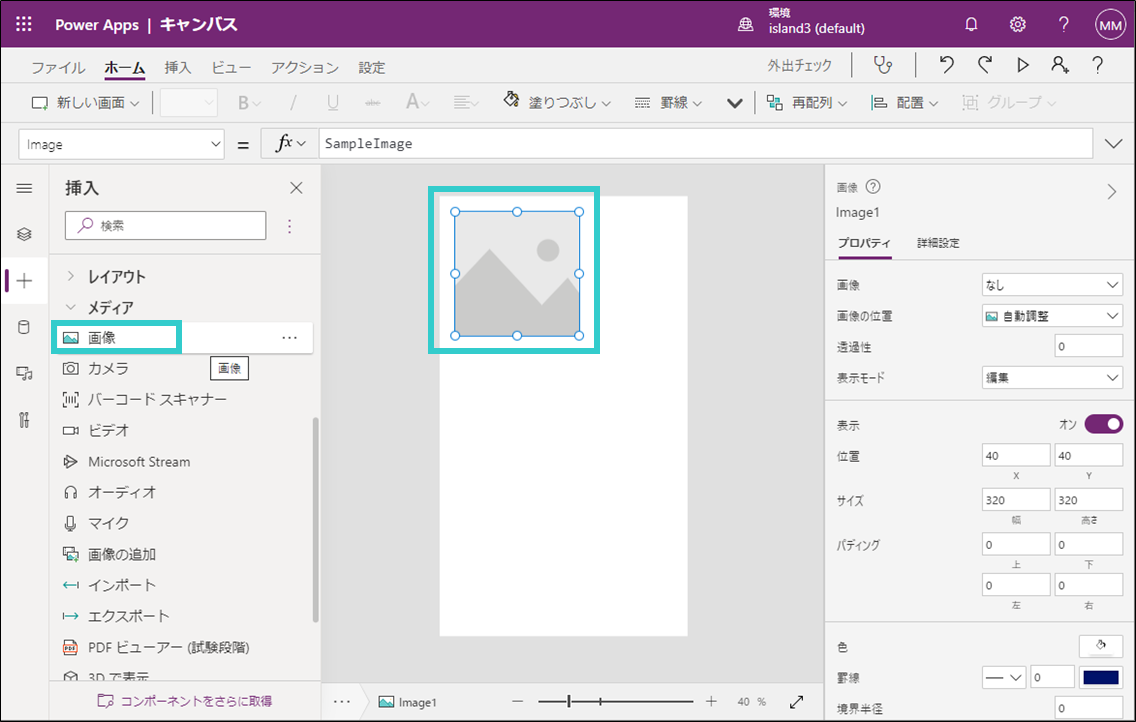This screenshot has height=722, width=1136.
Task: Open the アクション tab
Action: coord(304,67)
